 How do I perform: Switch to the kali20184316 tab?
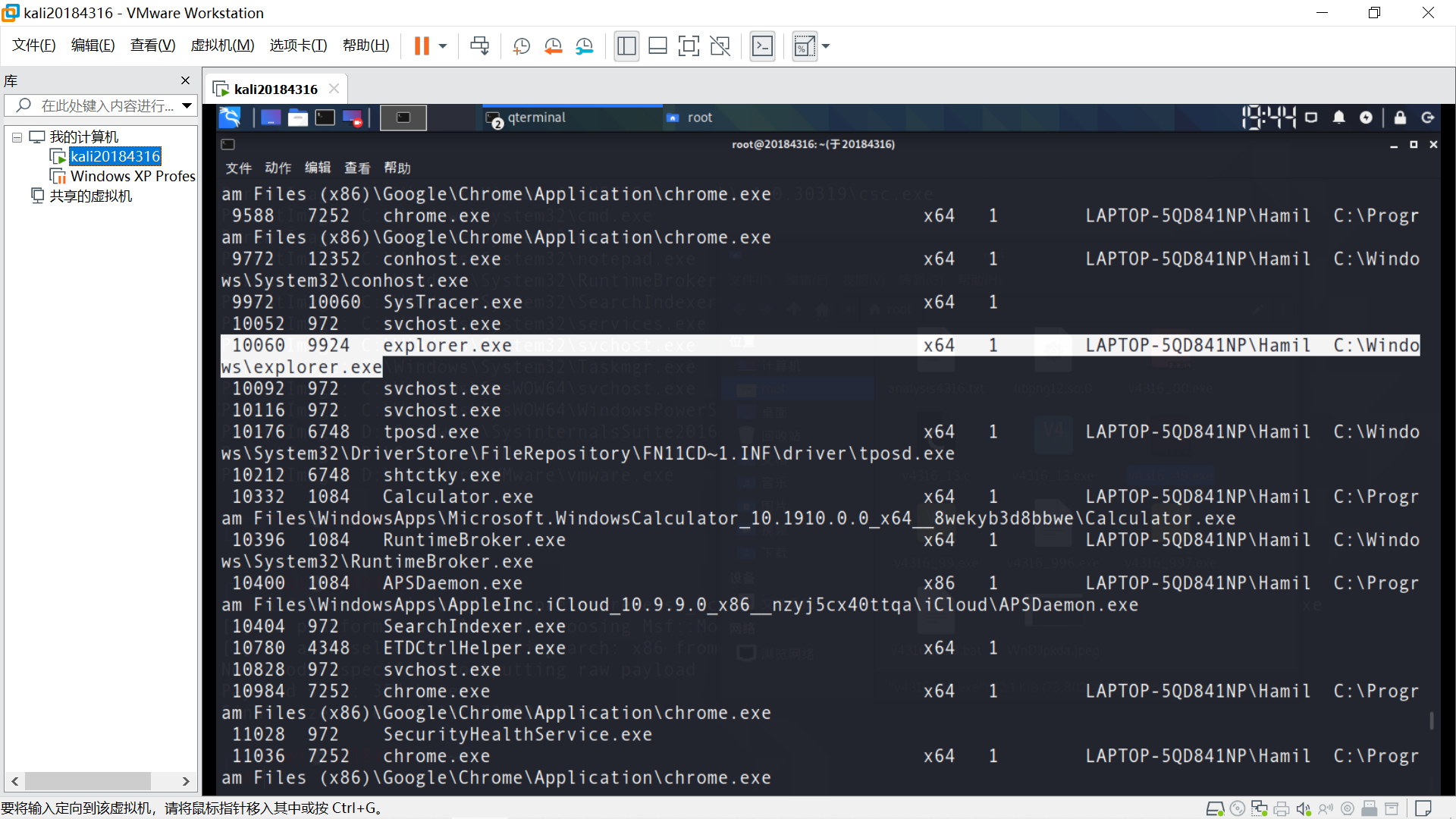point(275,89)
